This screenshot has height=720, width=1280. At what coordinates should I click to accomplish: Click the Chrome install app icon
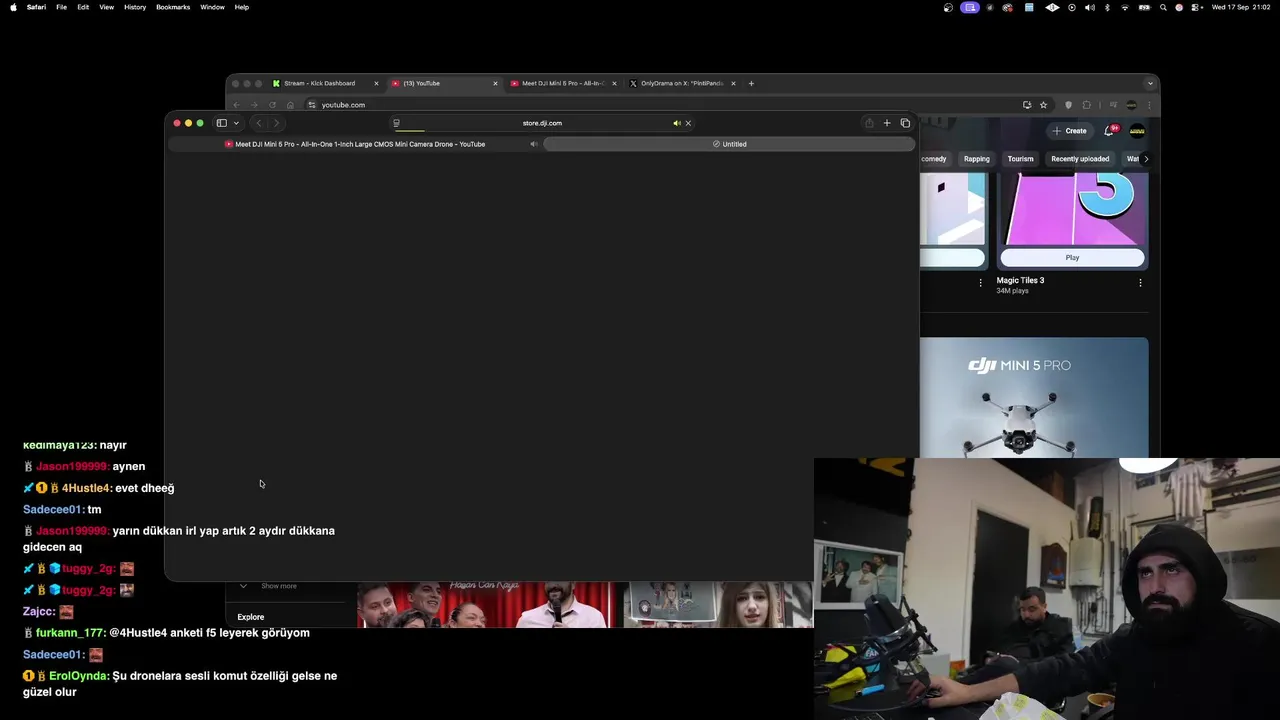pos(1027,105)
